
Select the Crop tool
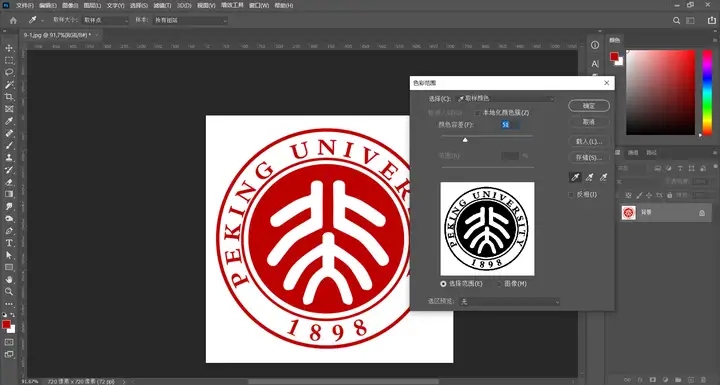pos(9,97)
